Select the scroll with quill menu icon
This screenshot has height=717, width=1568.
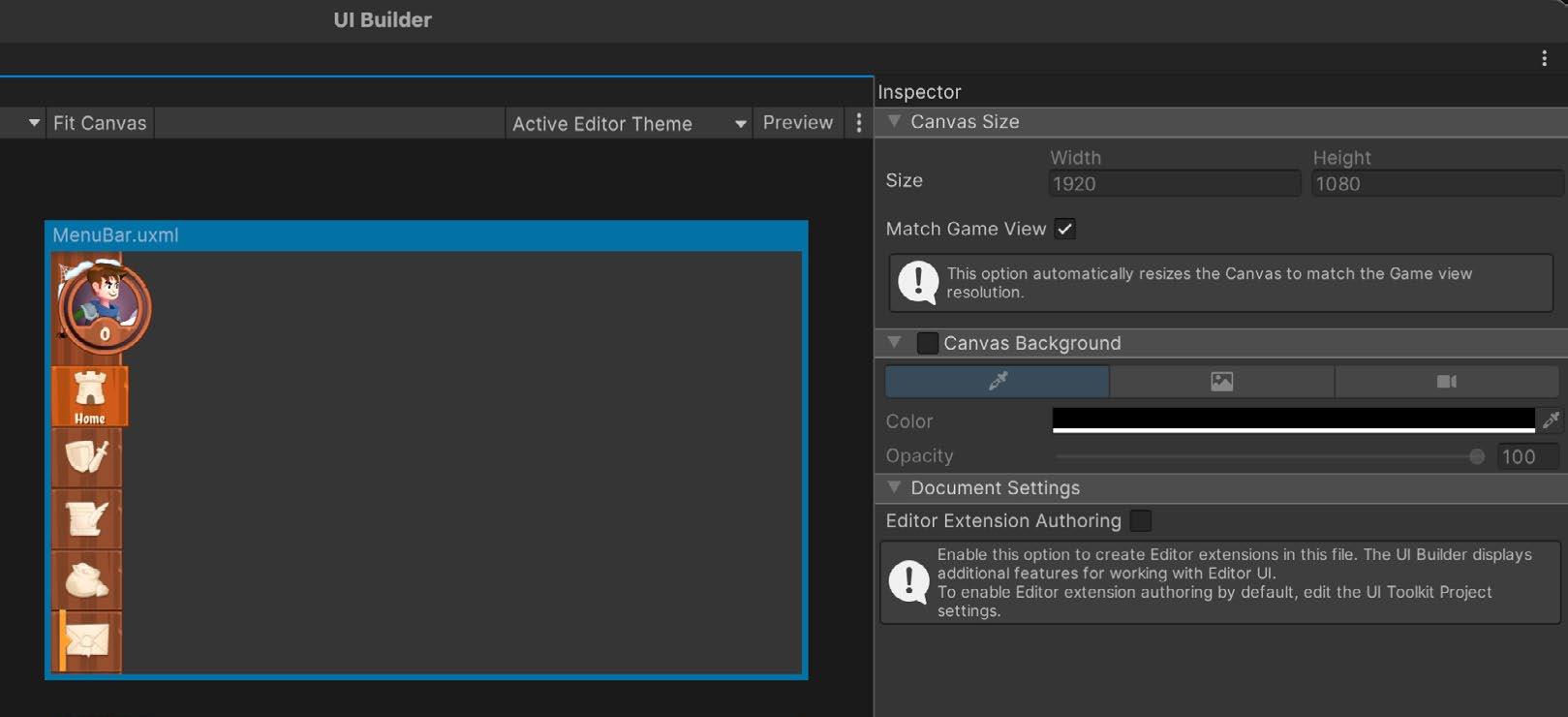pos(87,518)
